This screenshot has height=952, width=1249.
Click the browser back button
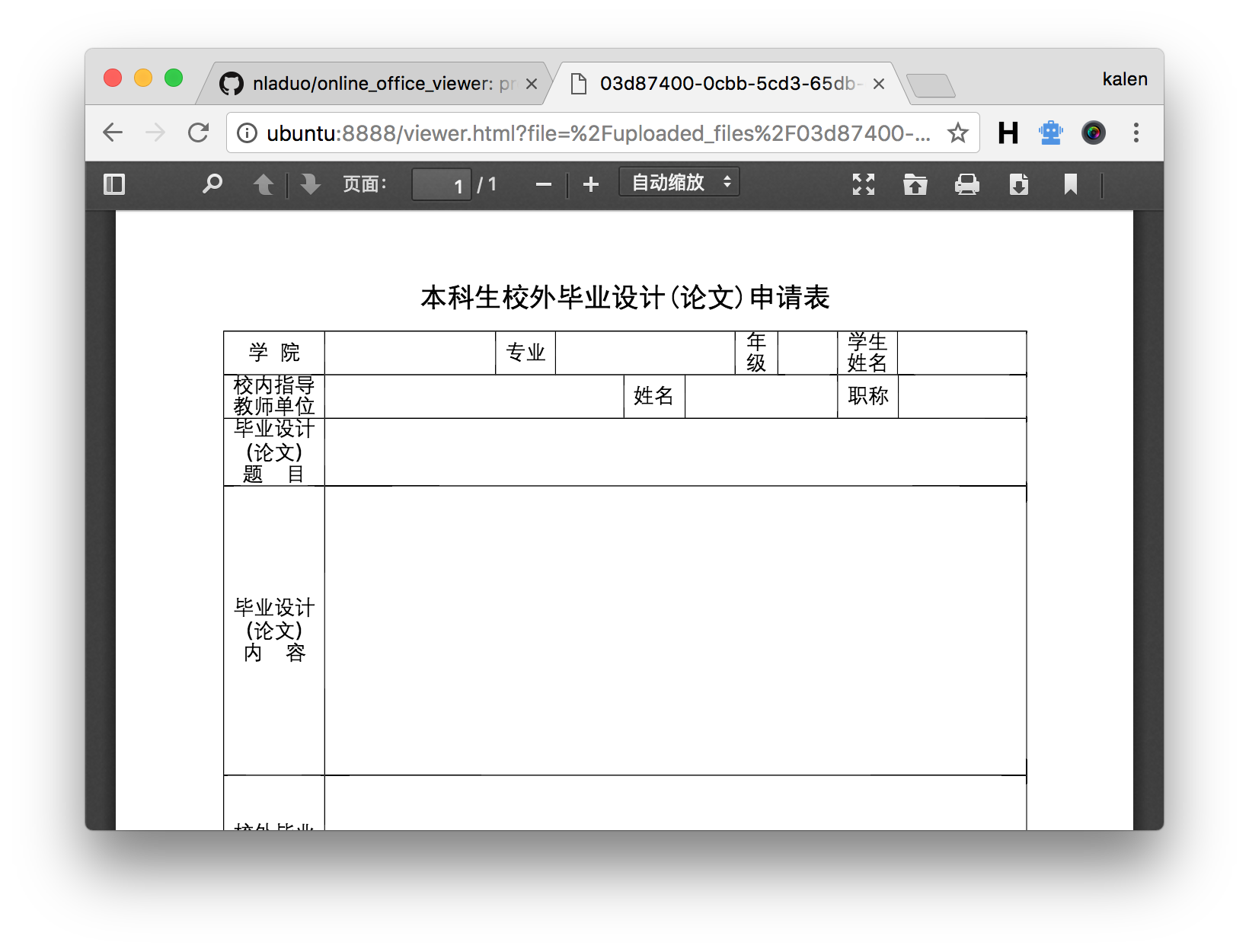tap(113, 133)
